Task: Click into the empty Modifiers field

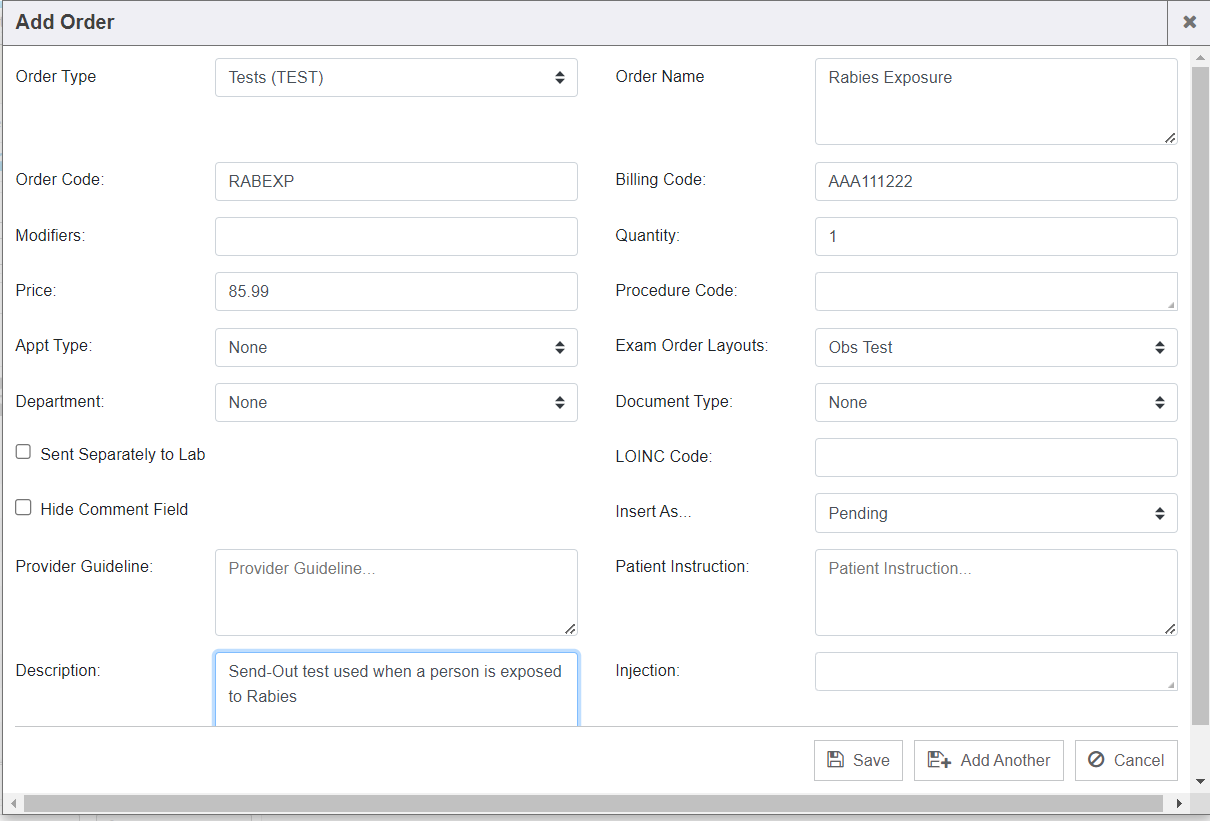Action: pyautogui.click(x=396, y=236)
